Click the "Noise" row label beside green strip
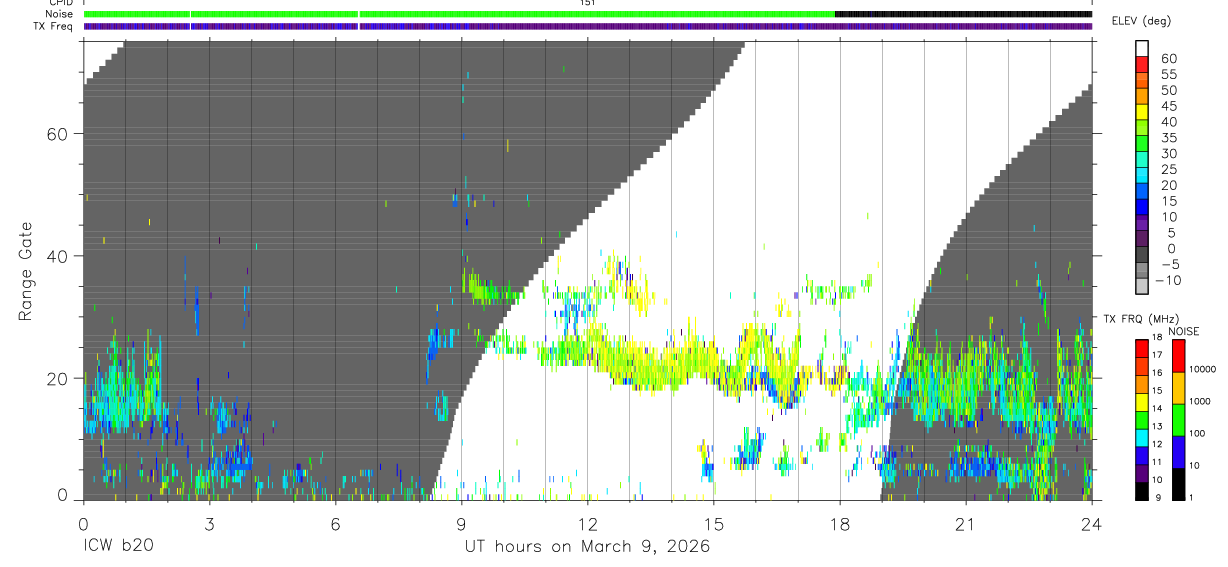1228x567 pixels. click(60, 14)
